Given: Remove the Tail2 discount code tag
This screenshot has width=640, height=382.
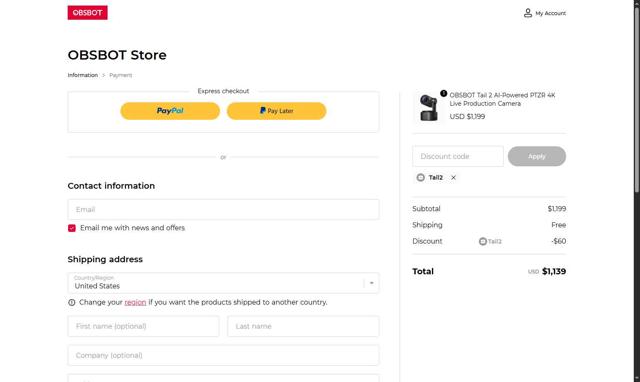Looking at the screenshot, I should [x=453, y=178].
